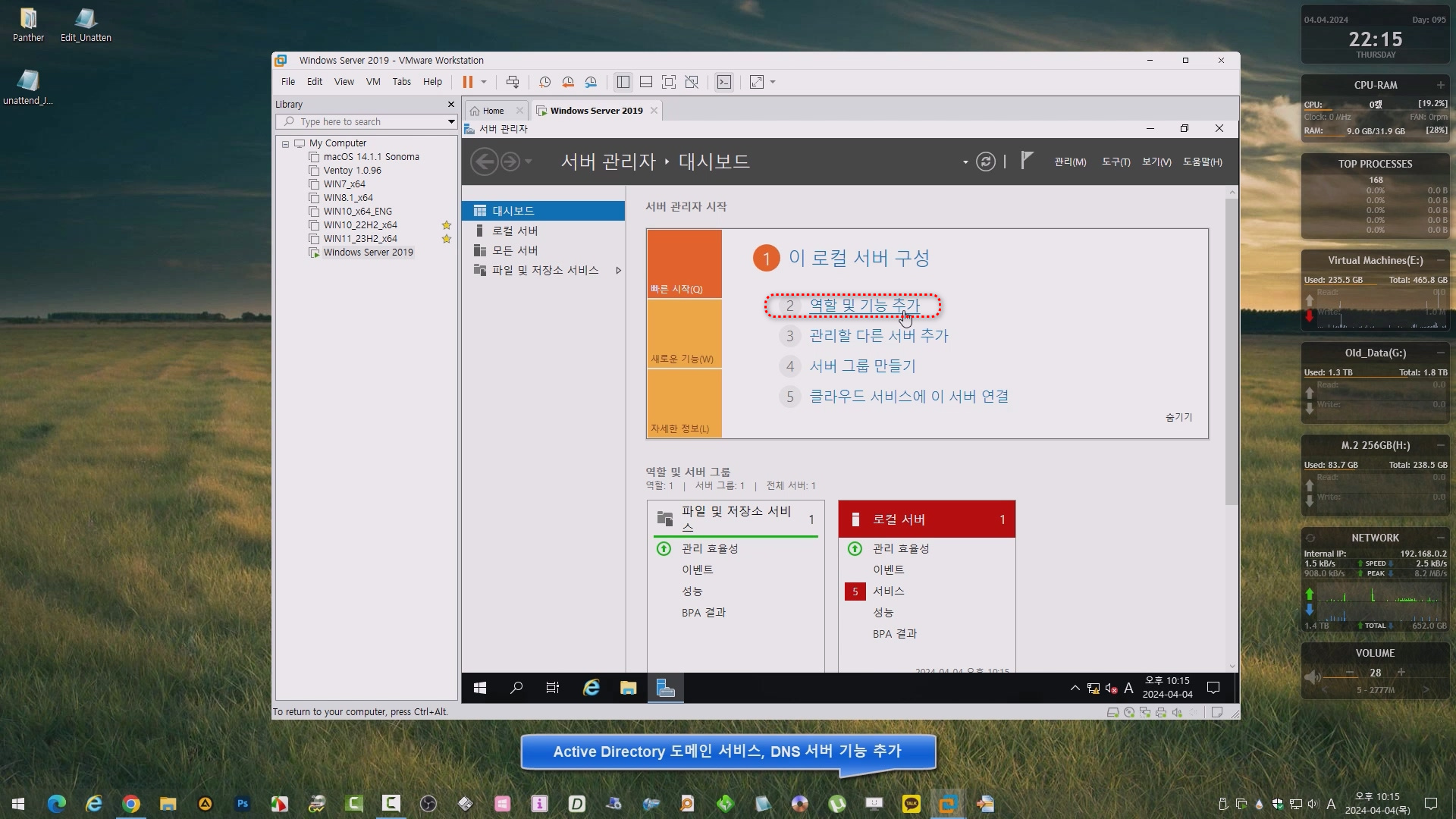Click the guest muted volume tray icon
This screenshot has width=1456, height=819.
(1111, 689)
